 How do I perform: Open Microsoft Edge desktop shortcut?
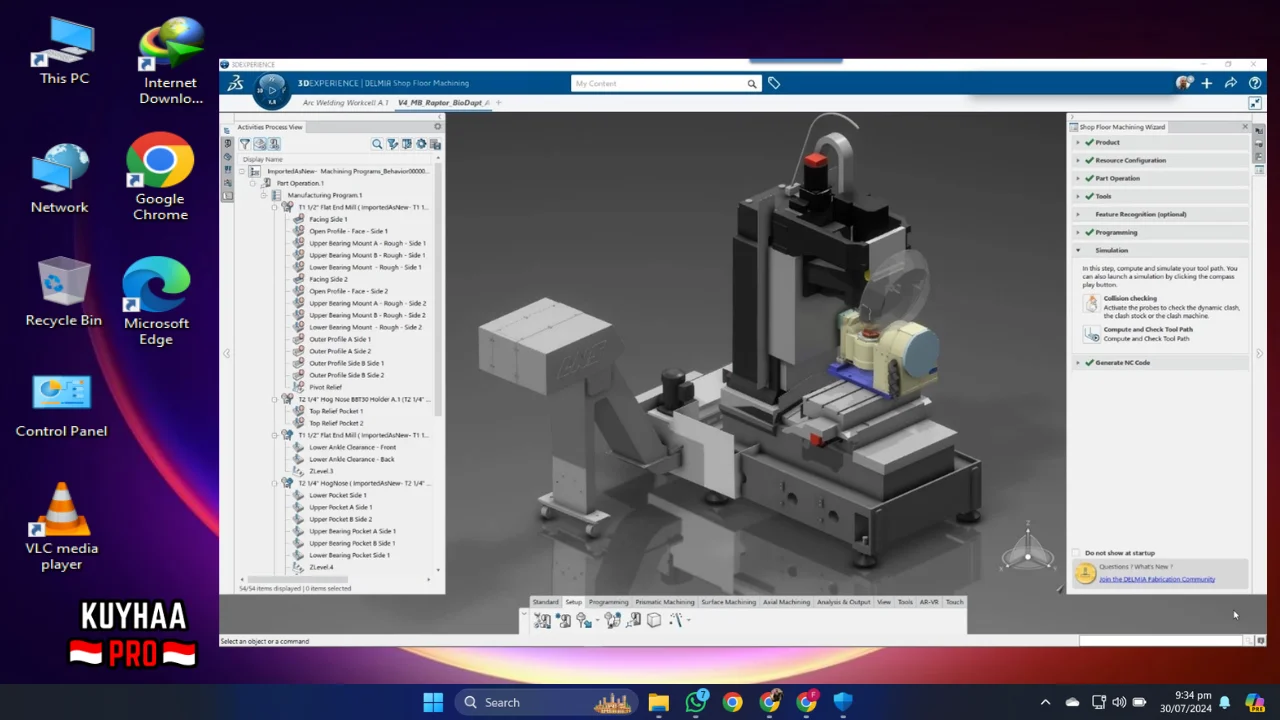pyautogui.click(x=156, y=302)
